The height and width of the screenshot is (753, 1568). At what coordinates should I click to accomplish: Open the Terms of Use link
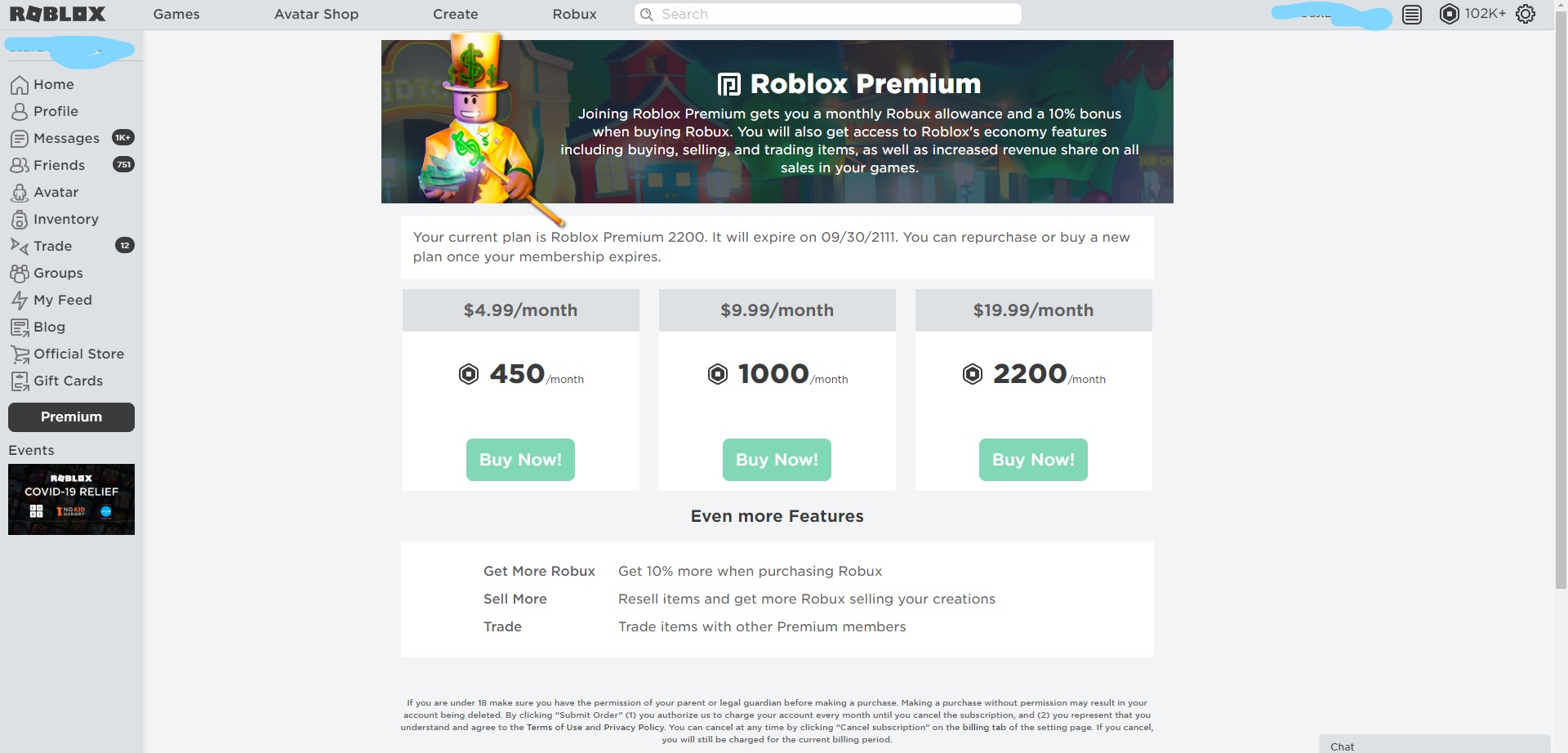coord(556,726)
